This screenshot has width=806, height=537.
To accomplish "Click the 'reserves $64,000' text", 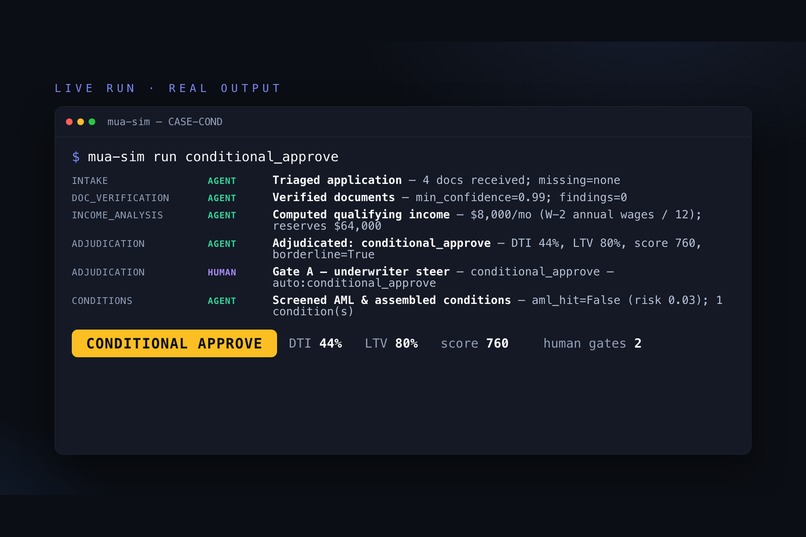I will 327,226.
